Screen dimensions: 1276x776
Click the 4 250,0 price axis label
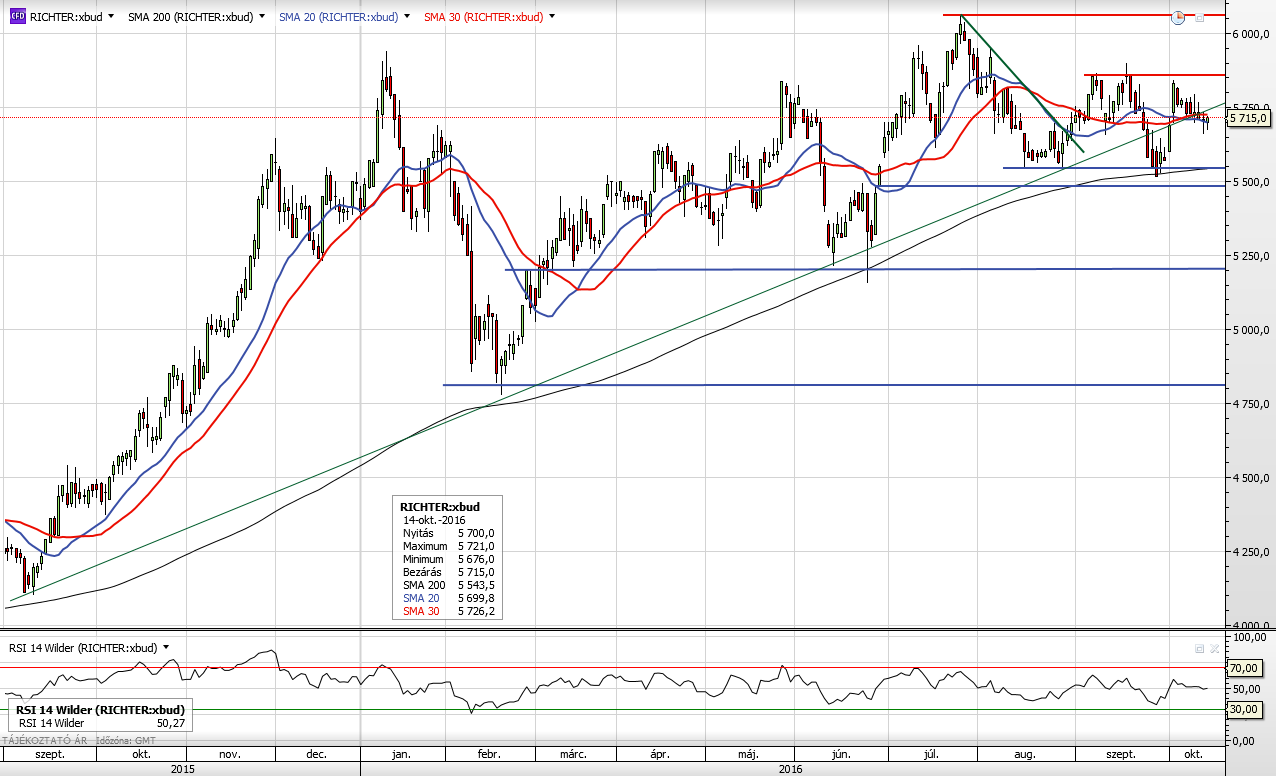pyautogui.click(x=1249, y=552)
